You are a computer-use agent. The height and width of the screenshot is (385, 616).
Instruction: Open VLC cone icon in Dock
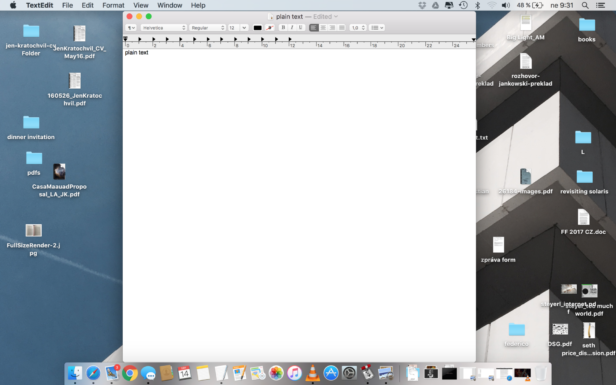pyautogui.click(x=313, y=372)
